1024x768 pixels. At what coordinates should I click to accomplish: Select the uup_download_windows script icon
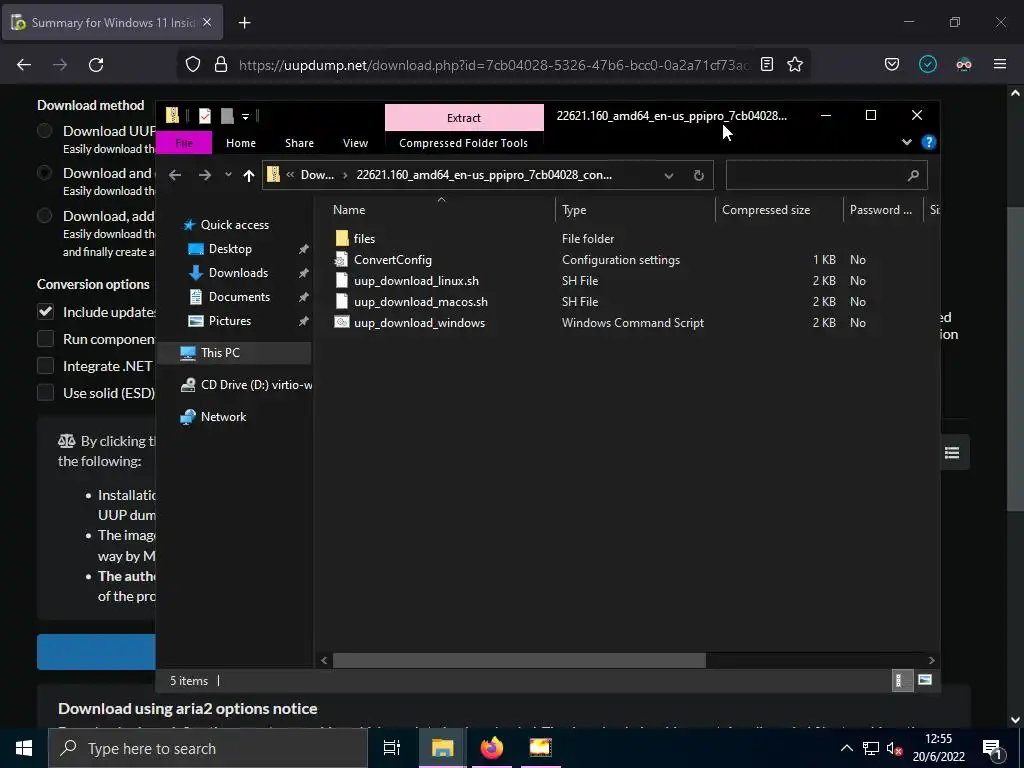(342, 323)
